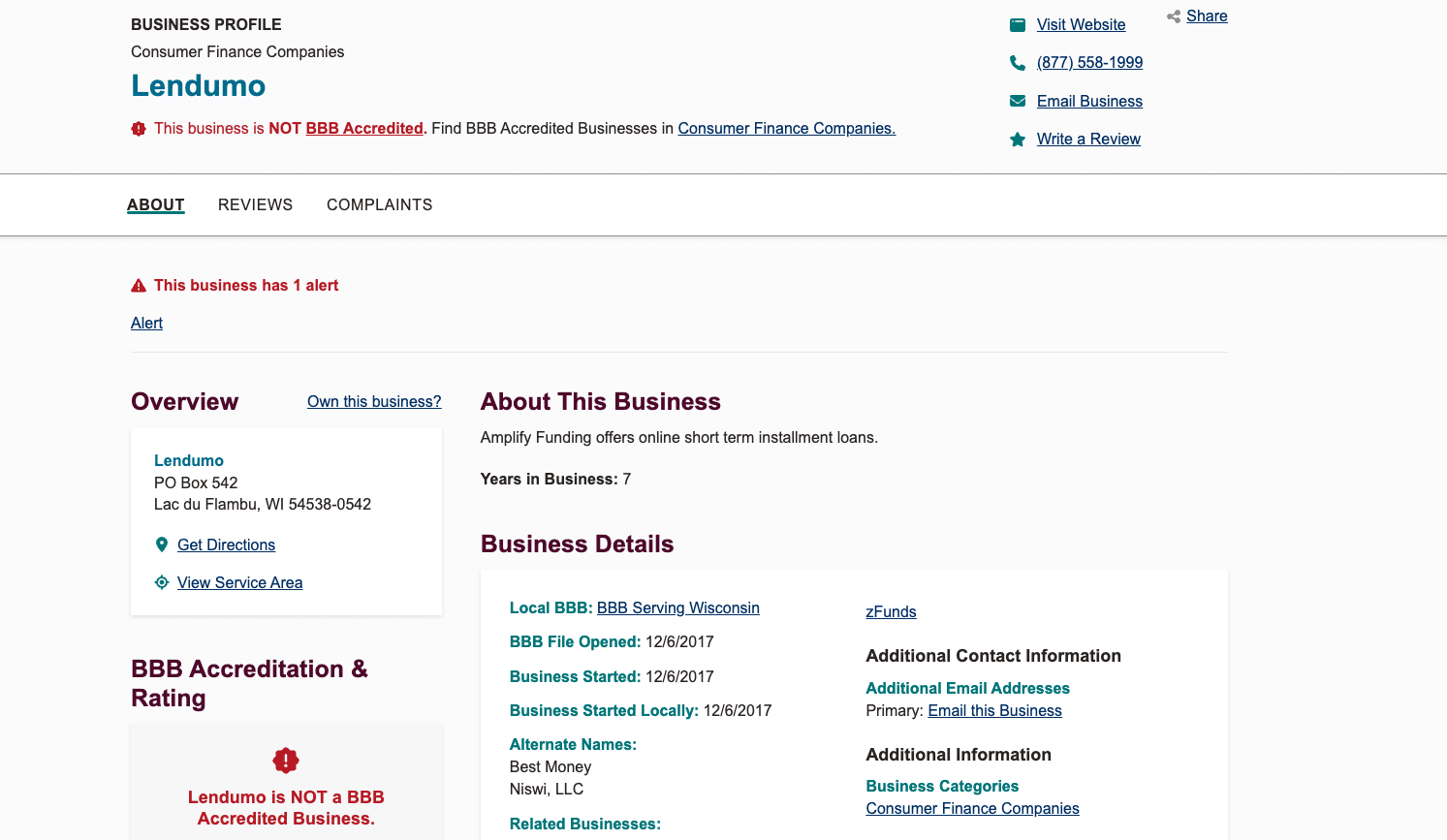Open the BBB Serving Wisconsin link

click(x=677, y=607)
